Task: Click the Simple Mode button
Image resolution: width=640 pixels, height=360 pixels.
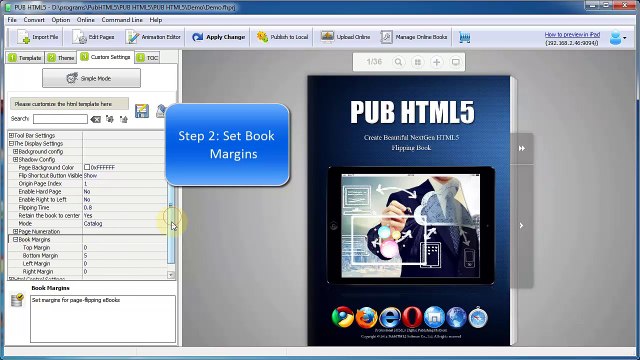Action: [x=91, y=78]
